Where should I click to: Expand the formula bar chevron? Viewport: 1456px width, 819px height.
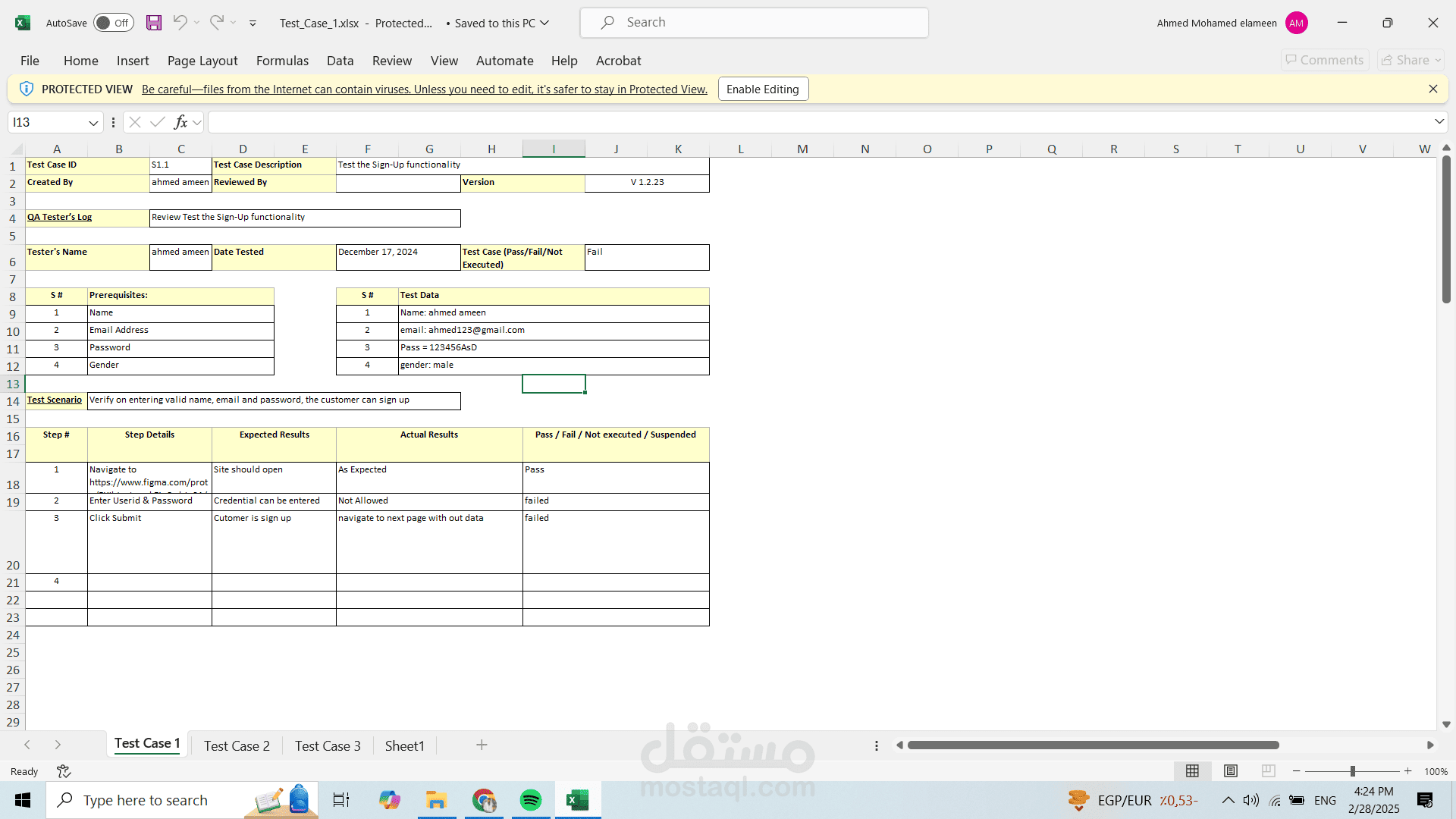(x=1439, y=121)
